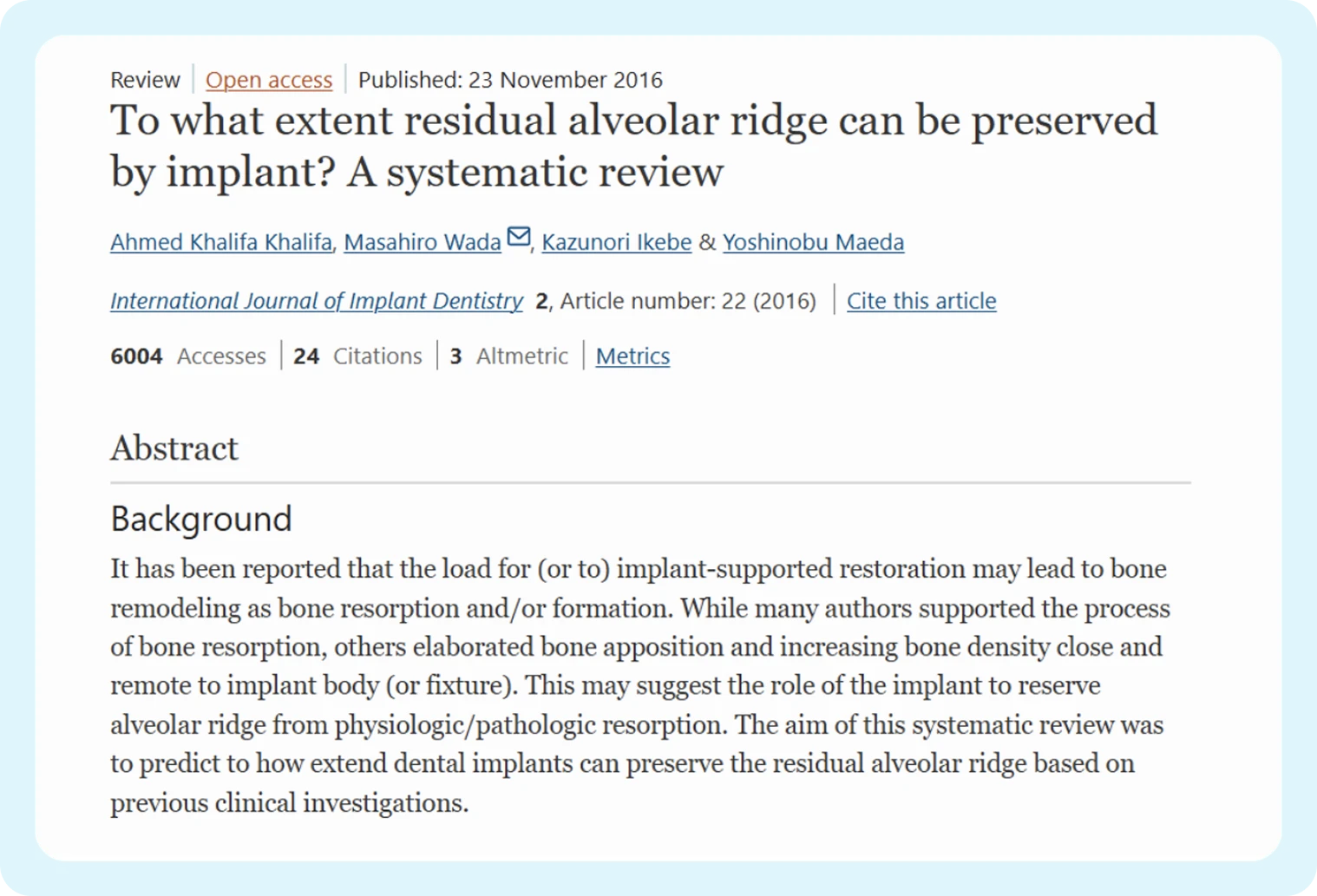The height and width of the screenshot is (896, 1317).
Task: View Metrics for this article
Action: coord(632,356)
